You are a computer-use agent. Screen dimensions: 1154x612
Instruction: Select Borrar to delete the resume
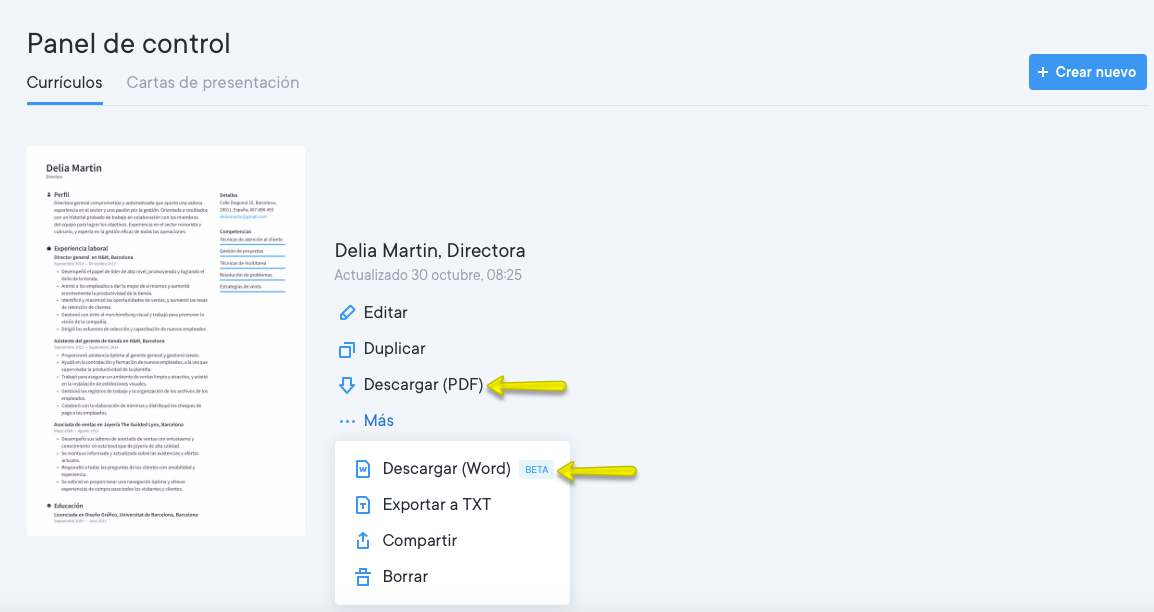point(405,577)
